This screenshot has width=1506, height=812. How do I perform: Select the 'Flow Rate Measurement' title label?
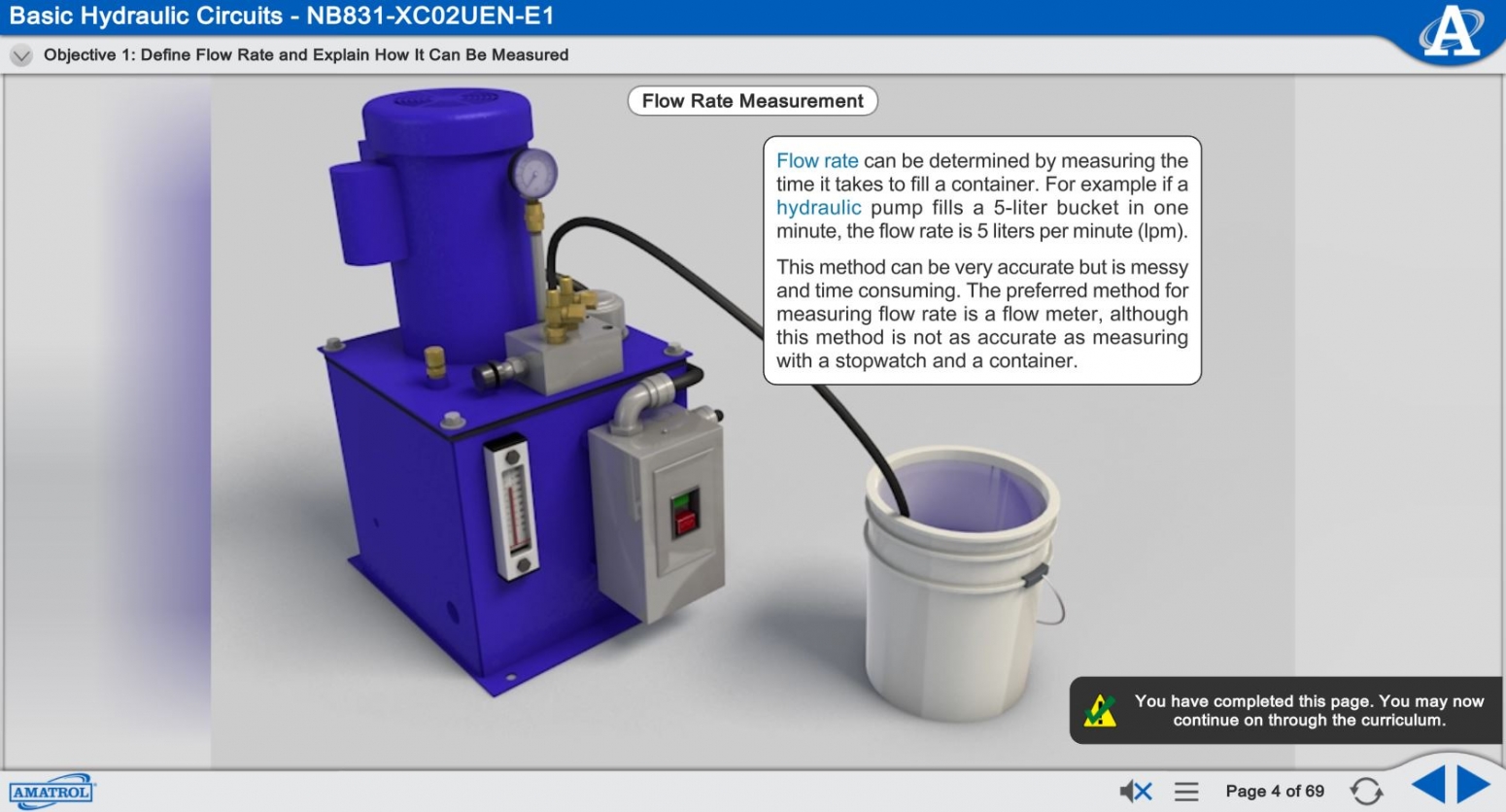(752, 101)
